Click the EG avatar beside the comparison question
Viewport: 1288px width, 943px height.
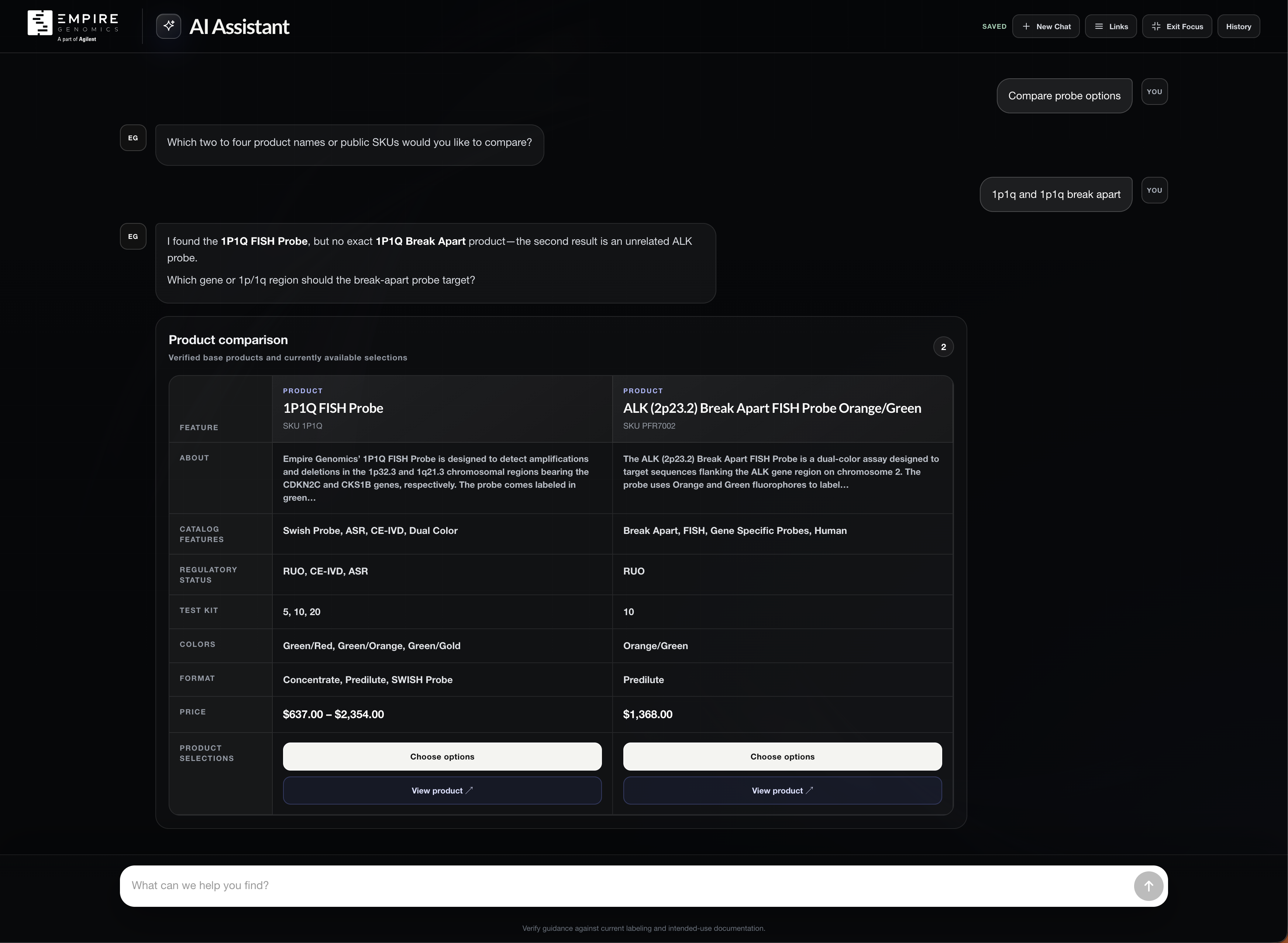coord(133,138)
